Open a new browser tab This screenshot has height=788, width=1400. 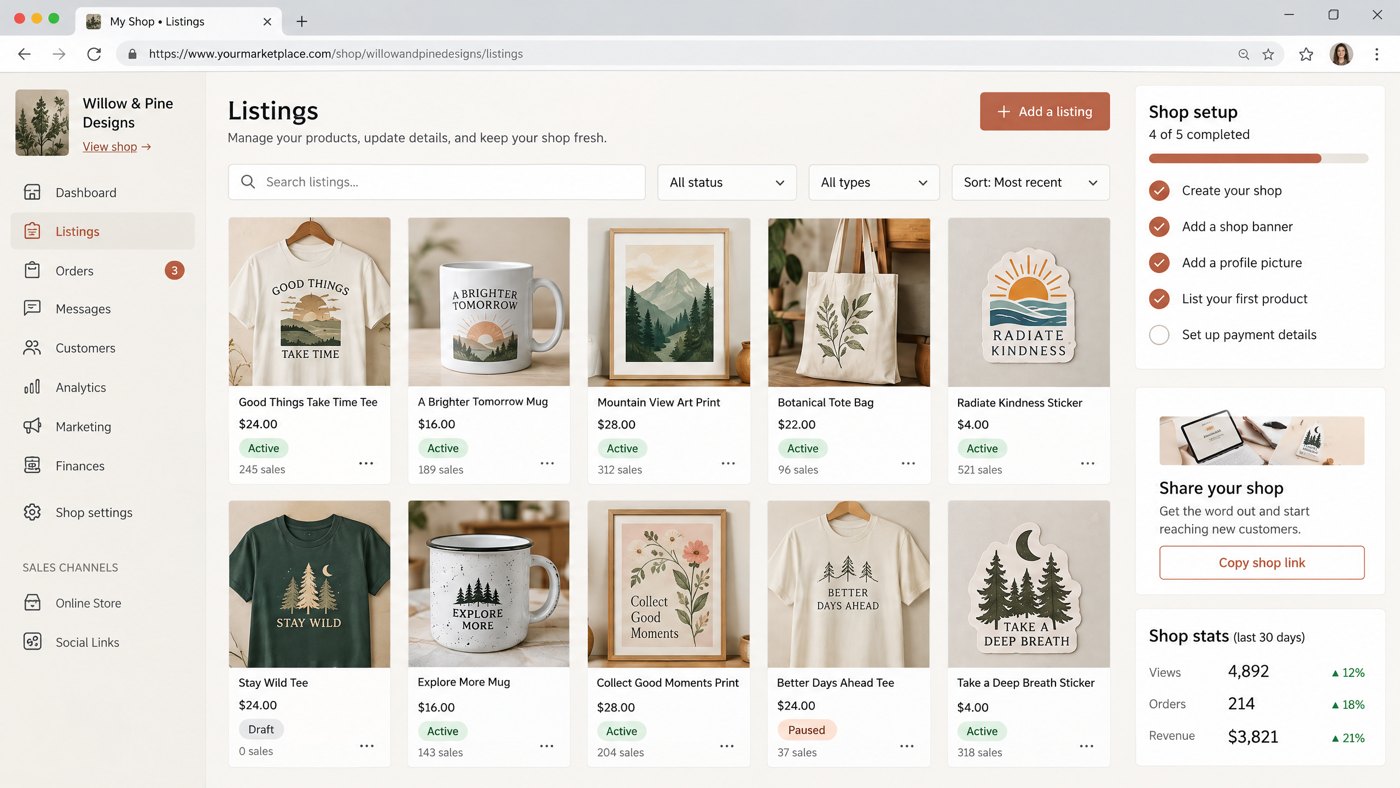[302, 21]
